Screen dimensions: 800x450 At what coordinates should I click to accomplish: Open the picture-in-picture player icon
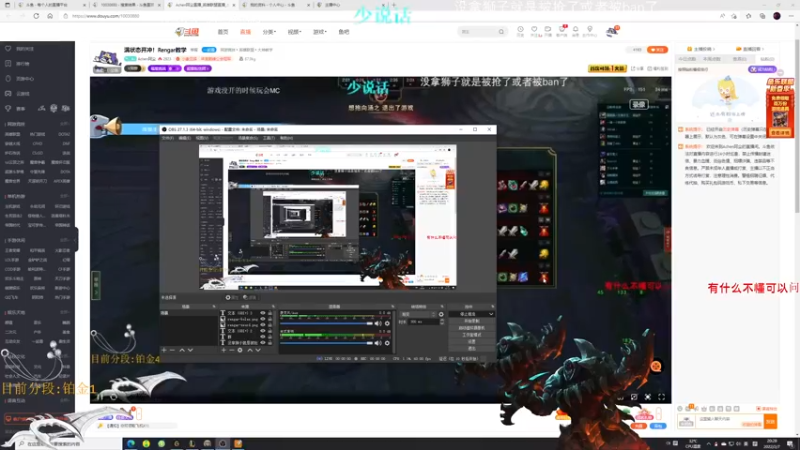pos(634,397)
